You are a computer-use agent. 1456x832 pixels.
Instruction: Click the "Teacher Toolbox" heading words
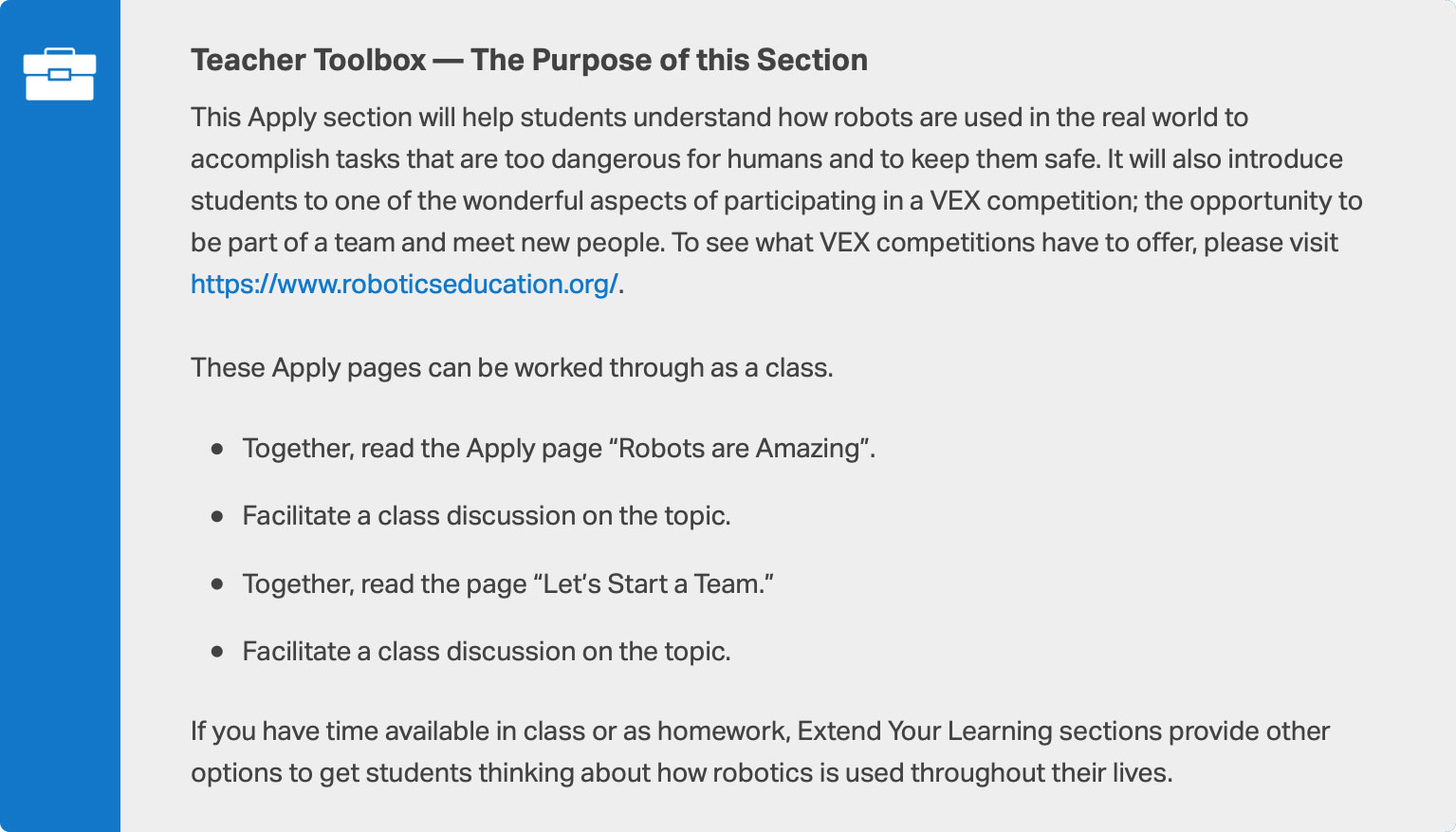(308, 60)
